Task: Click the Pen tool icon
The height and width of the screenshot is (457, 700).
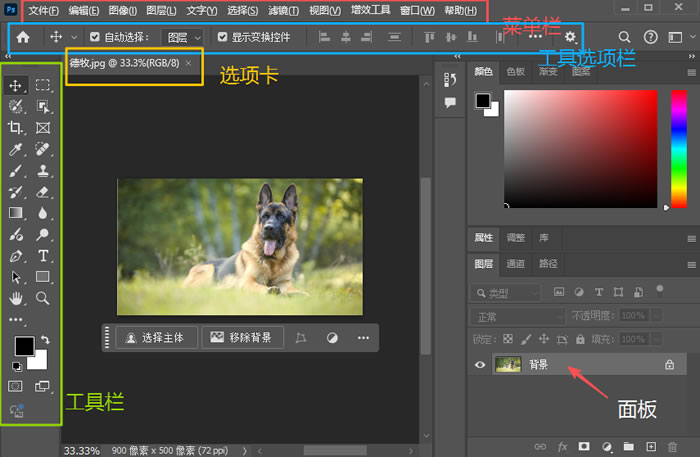Action: [x=16, y=256]
